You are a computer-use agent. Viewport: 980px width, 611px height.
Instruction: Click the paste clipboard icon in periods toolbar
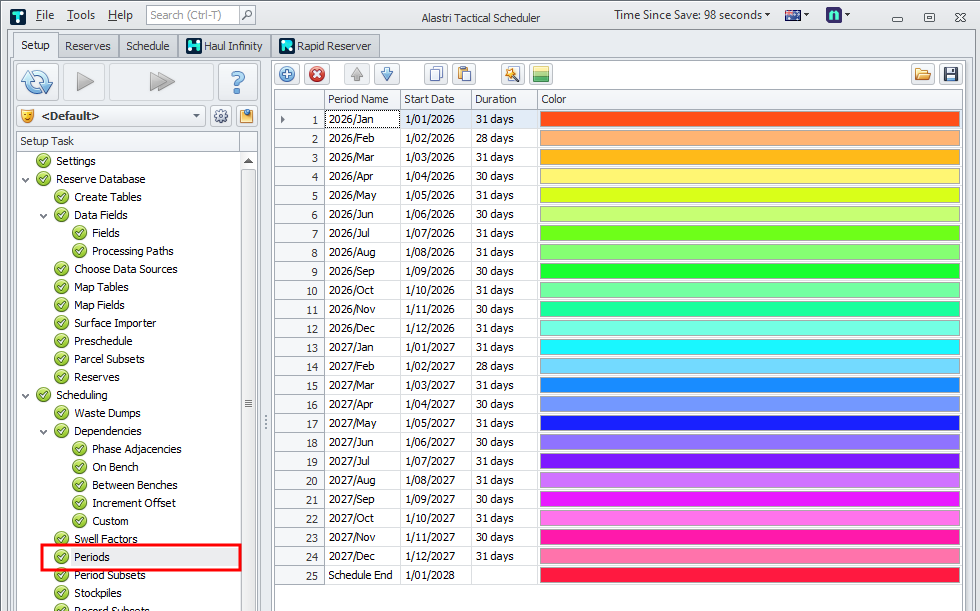coord(464,74)
